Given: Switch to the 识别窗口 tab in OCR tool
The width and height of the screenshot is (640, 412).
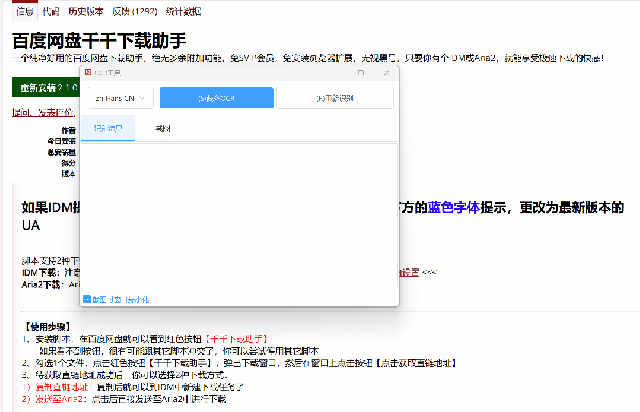Looking at the screenshot, I should click(x=108, y=128).
